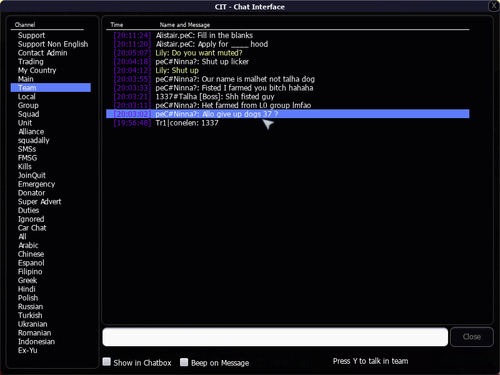The height and width of the screenshot is (375, 500).
Task: Select the highlighted Team channel
Action: point(51,88)
